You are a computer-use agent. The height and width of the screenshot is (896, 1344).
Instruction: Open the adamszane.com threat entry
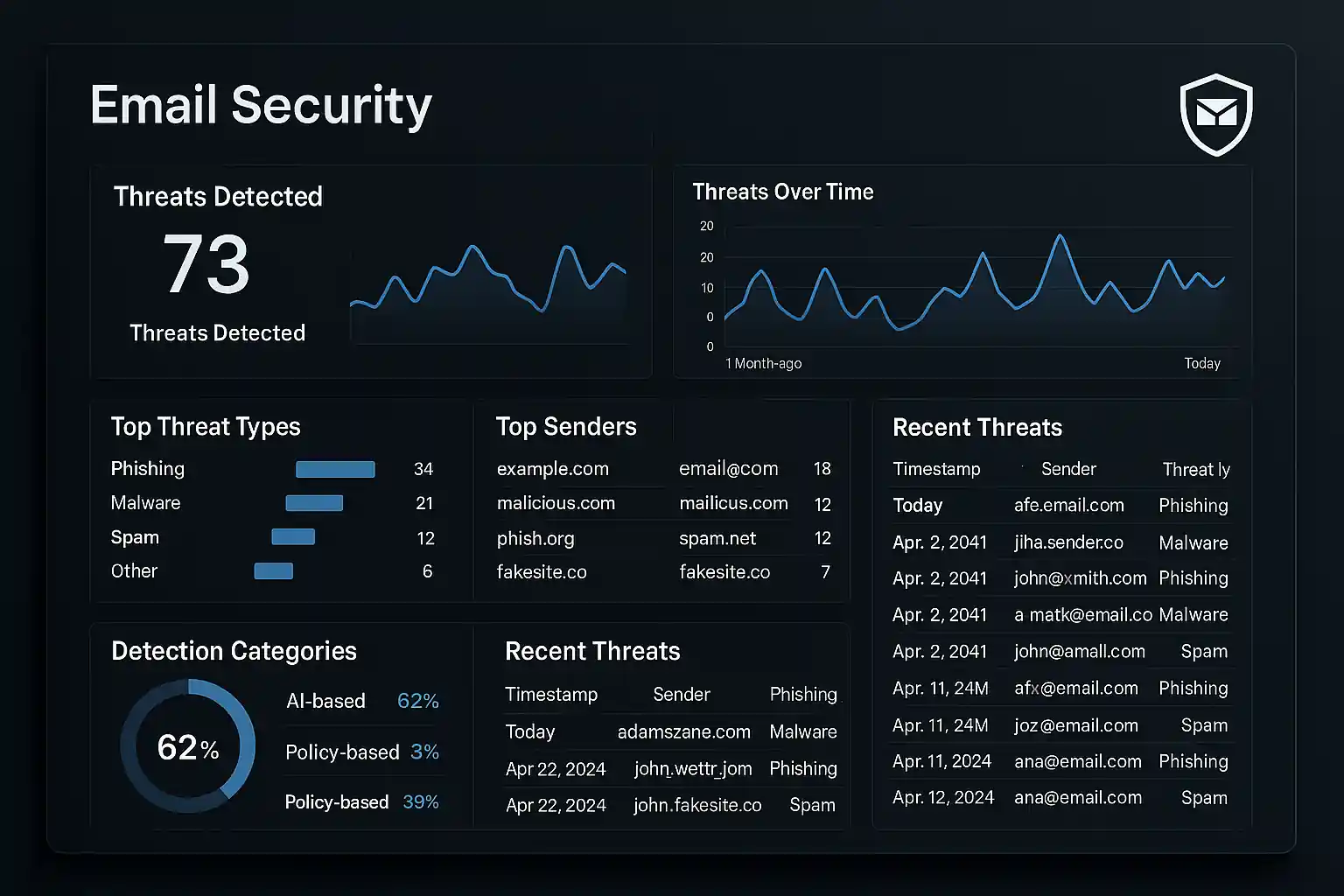coord(683,732)
